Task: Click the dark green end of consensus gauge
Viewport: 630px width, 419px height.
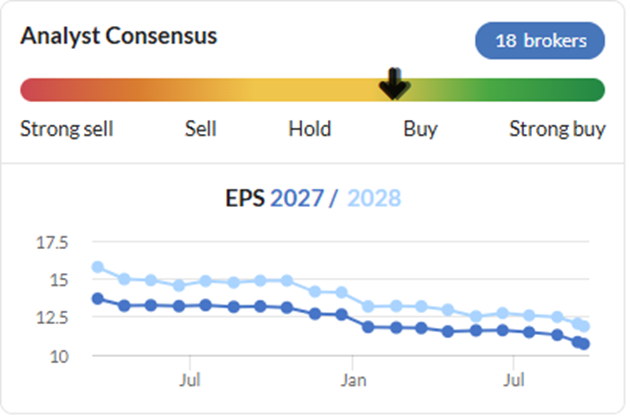Action: tap(594, 90)
